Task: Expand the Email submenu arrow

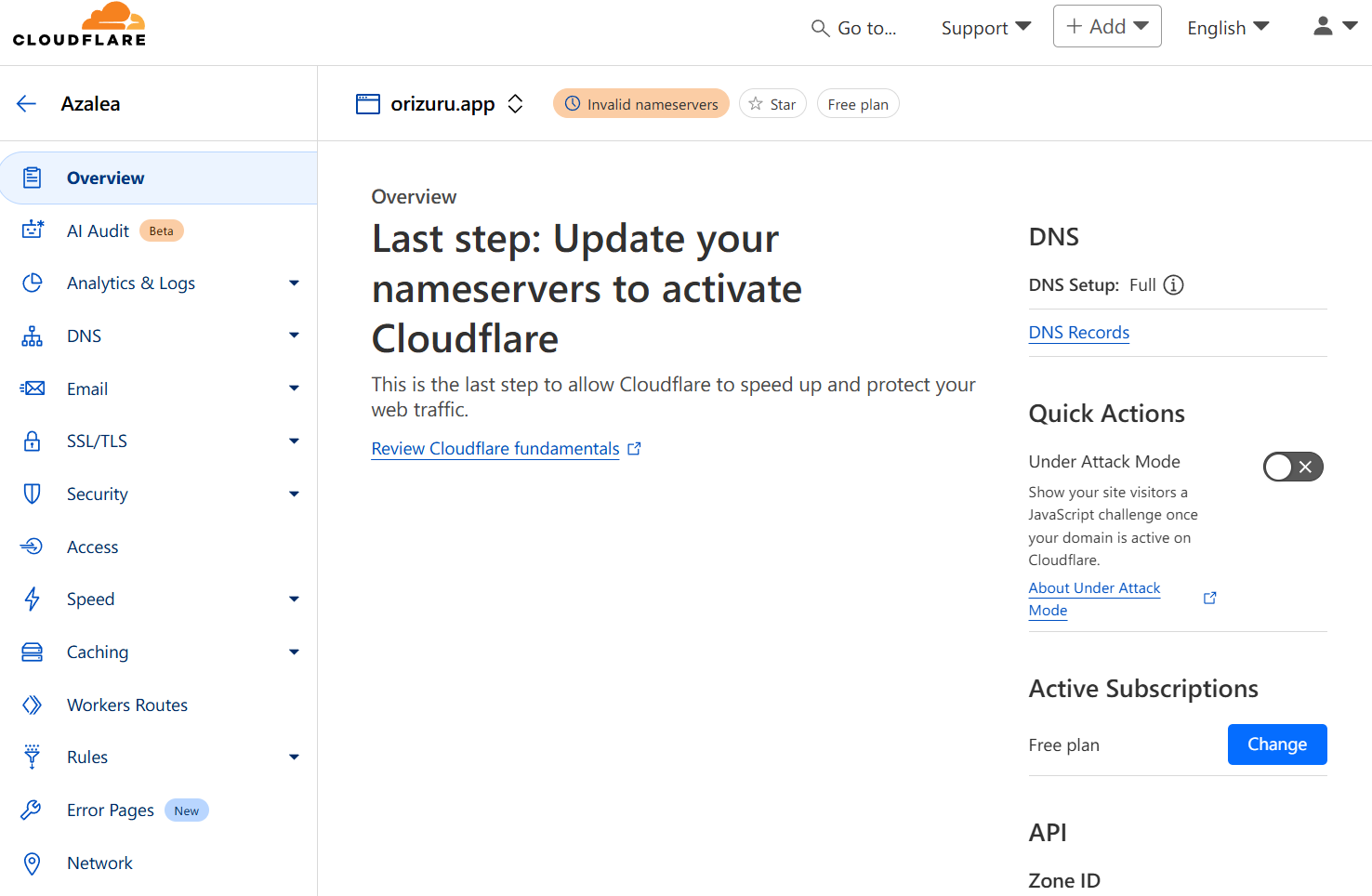Action: 294,389
